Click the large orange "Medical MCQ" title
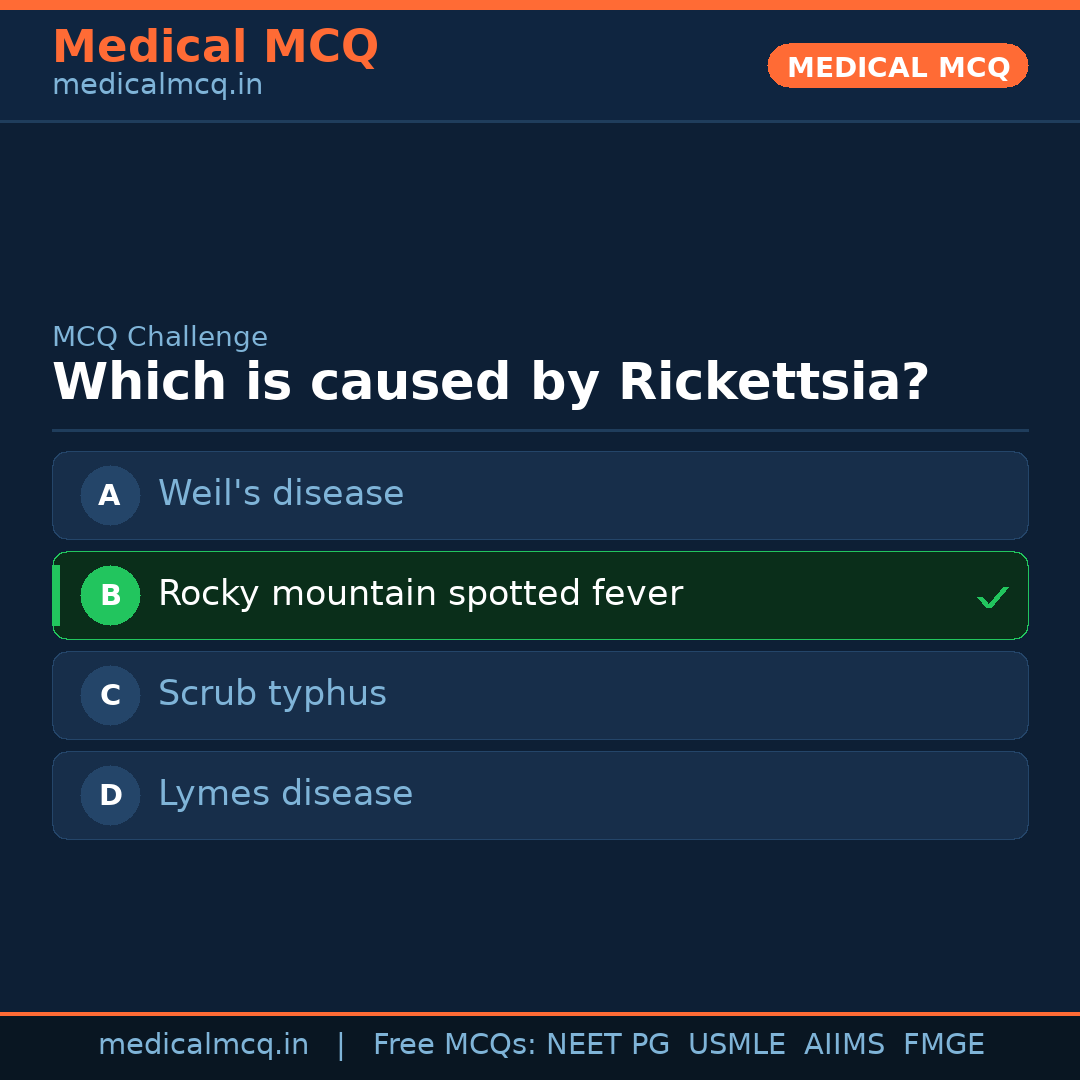1080x1080 pixels. (x=215, y=47)
